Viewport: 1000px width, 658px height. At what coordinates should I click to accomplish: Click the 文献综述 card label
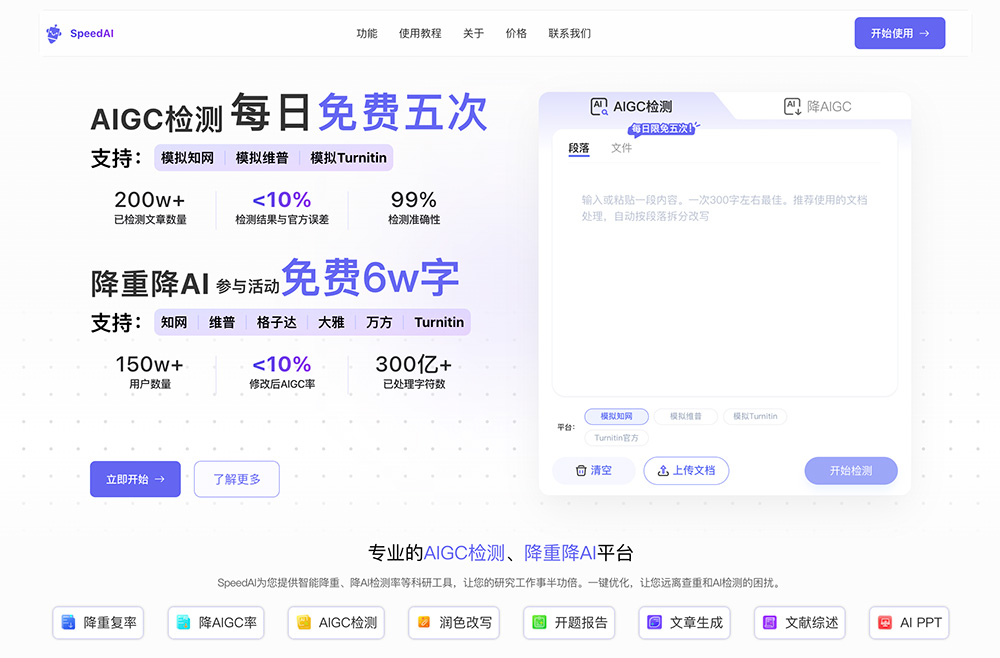[x=811, y=622]
